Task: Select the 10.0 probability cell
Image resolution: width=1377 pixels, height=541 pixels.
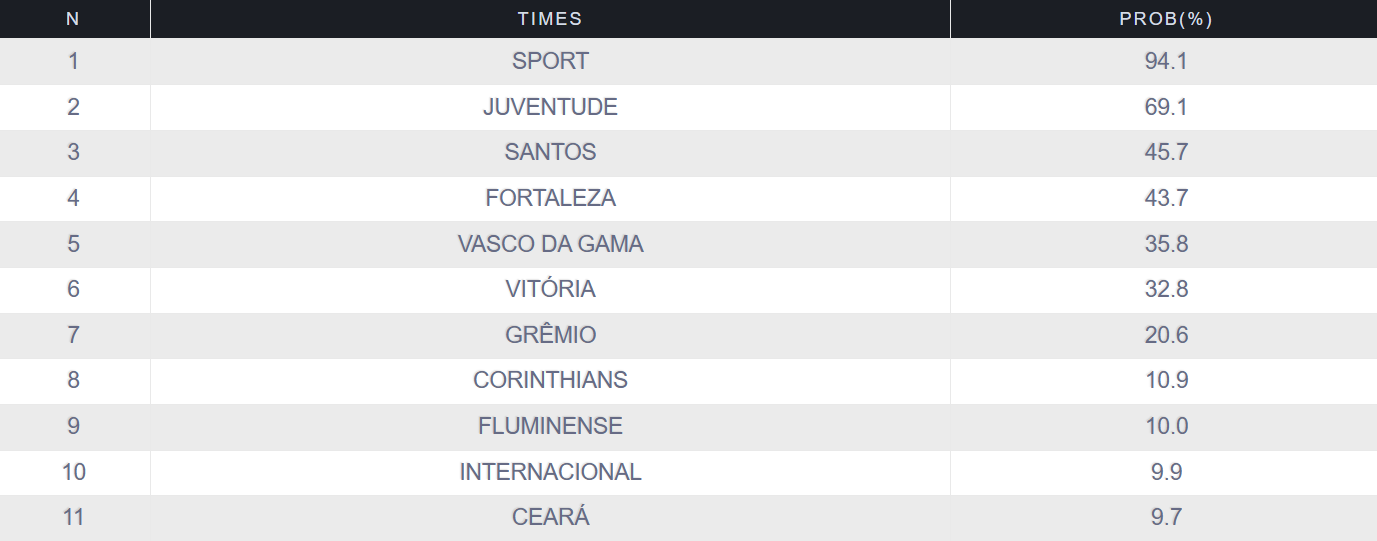Action: click(x=1166, y=426)
